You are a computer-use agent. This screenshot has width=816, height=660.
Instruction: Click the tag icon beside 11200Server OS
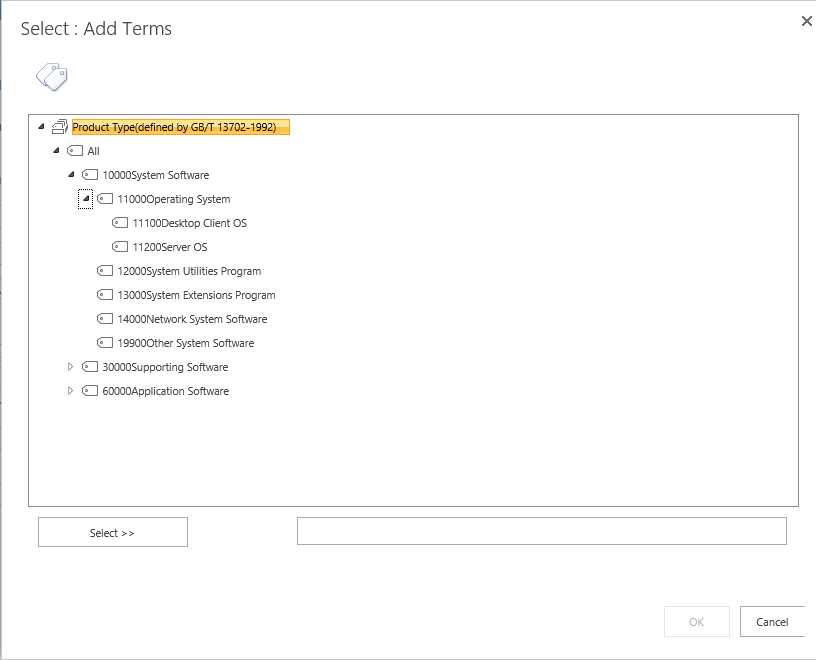pos(120,247)
